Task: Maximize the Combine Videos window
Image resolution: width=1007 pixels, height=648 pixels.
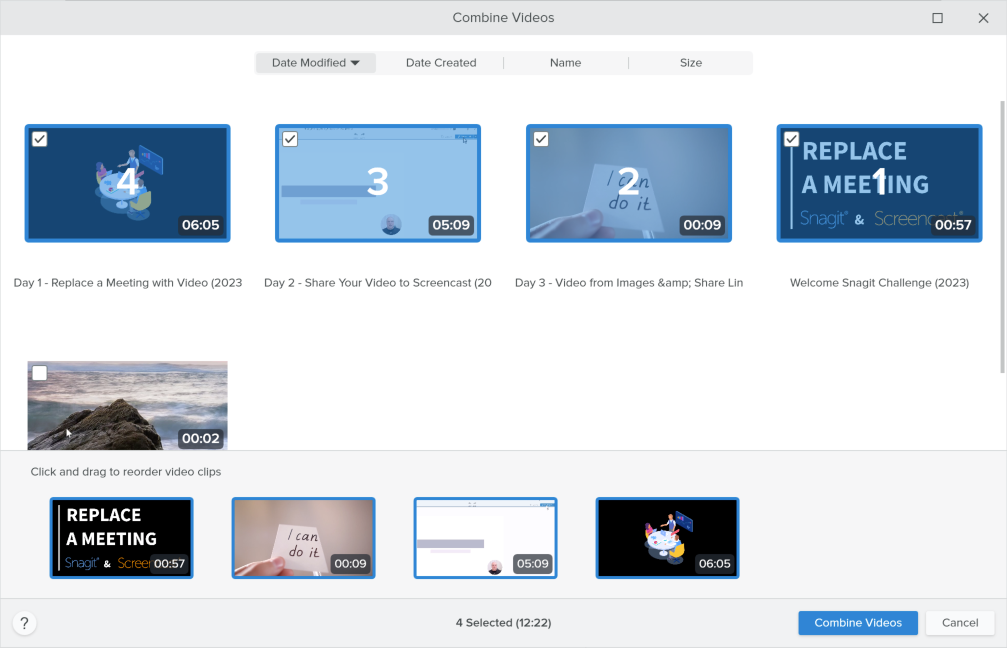Action: 937,18
